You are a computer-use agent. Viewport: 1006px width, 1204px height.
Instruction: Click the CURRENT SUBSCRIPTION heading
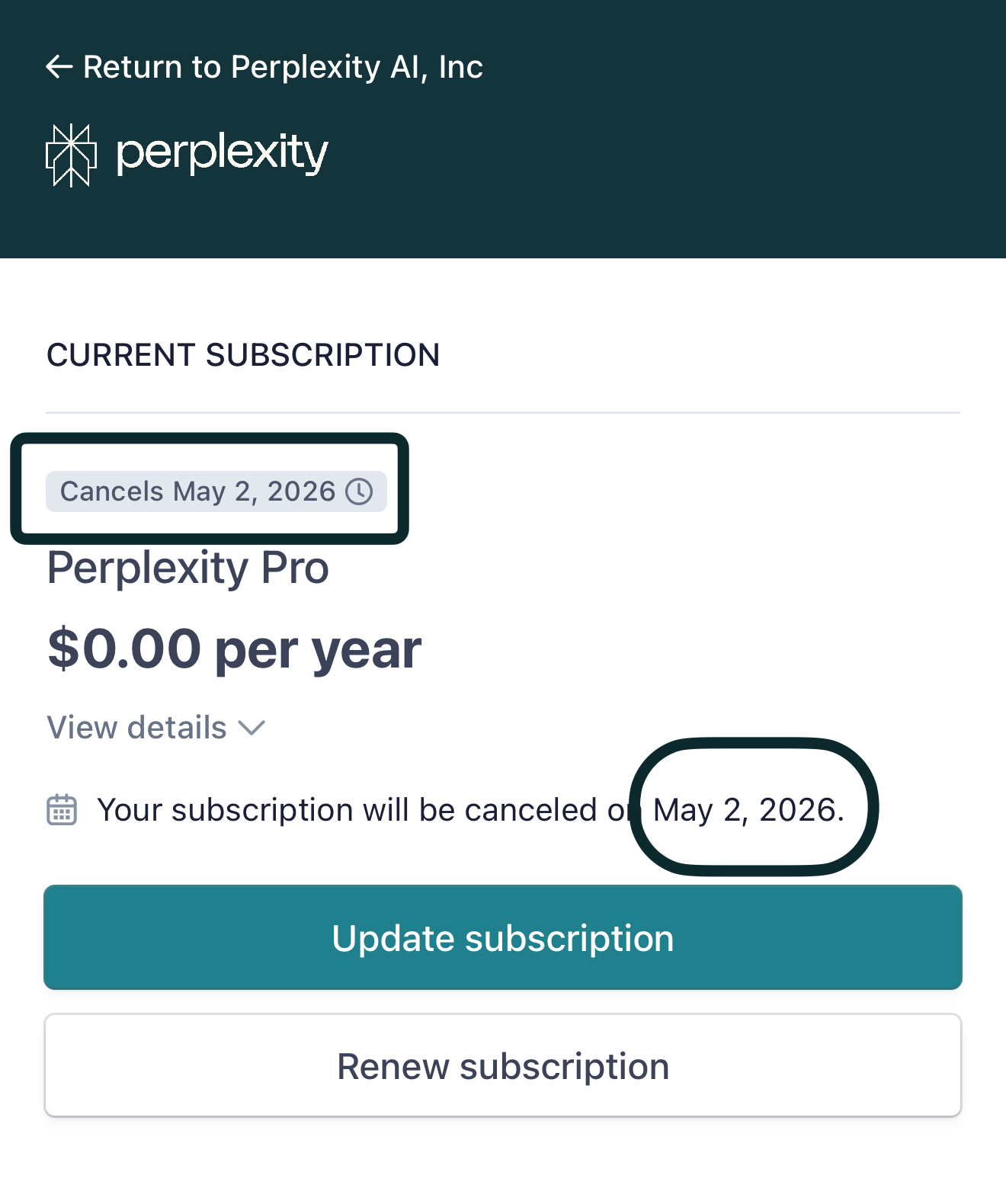(x=243, y=355)
